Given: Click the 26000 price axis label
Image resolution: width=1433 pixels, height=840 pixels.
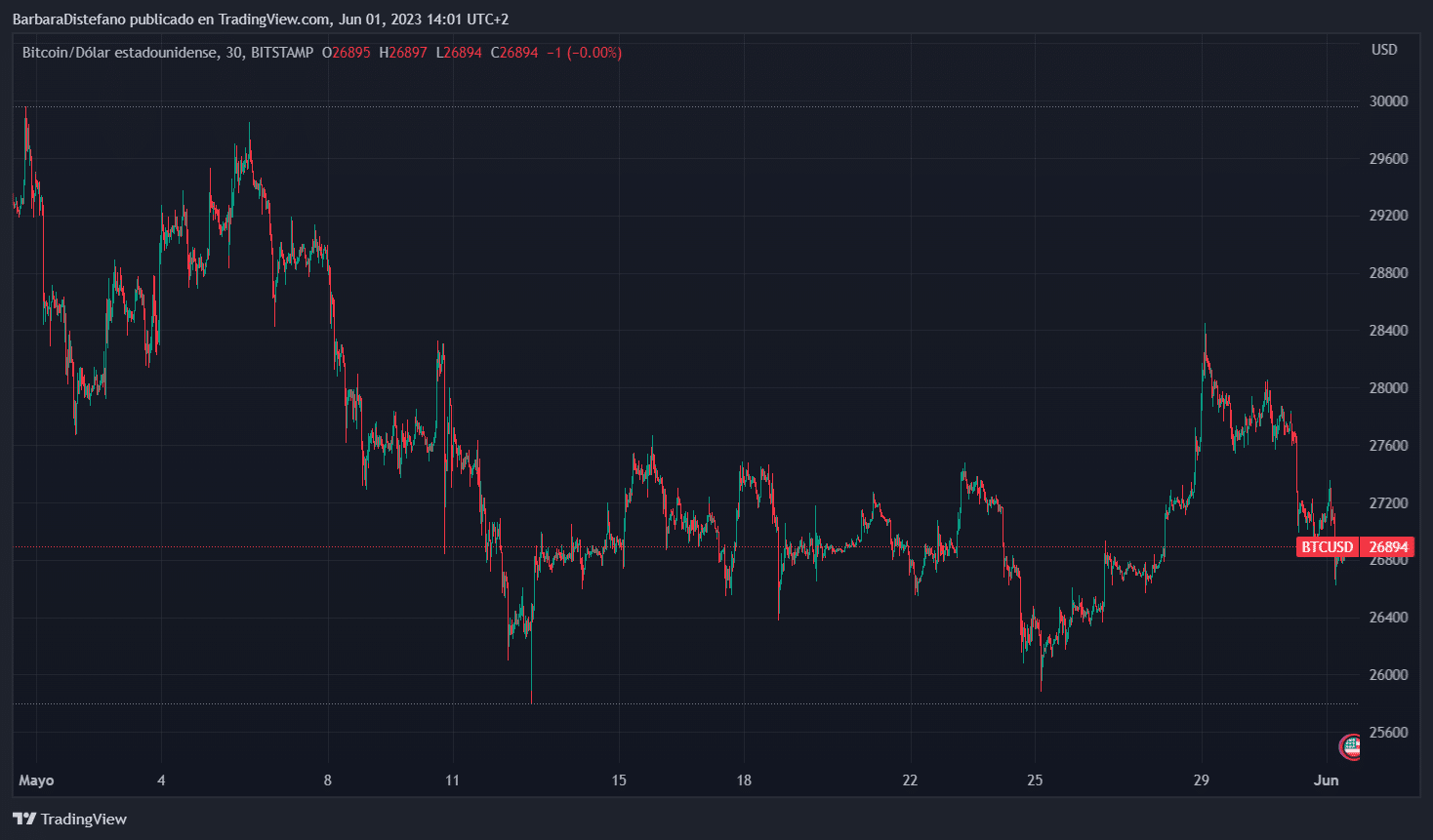Looking at the screenshot, I should click(x=1389, y=675).
